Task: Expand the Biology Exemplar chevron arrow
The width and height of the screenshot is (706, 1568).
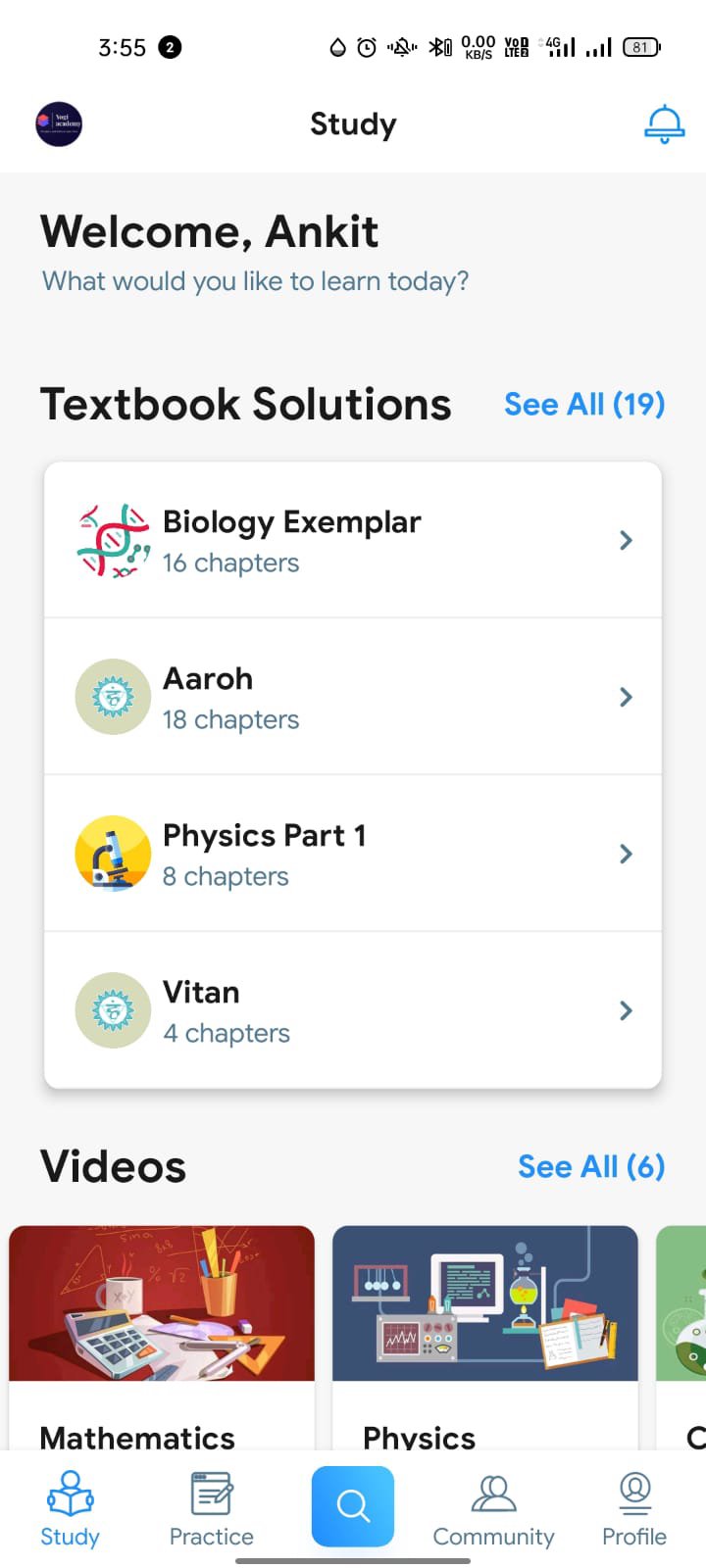Action: (x=626, y=540)
